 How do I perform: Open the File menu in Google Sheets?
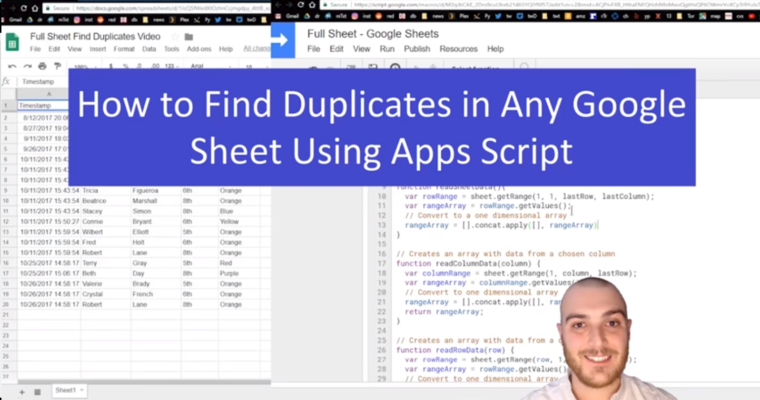click(x=35, y=49)
